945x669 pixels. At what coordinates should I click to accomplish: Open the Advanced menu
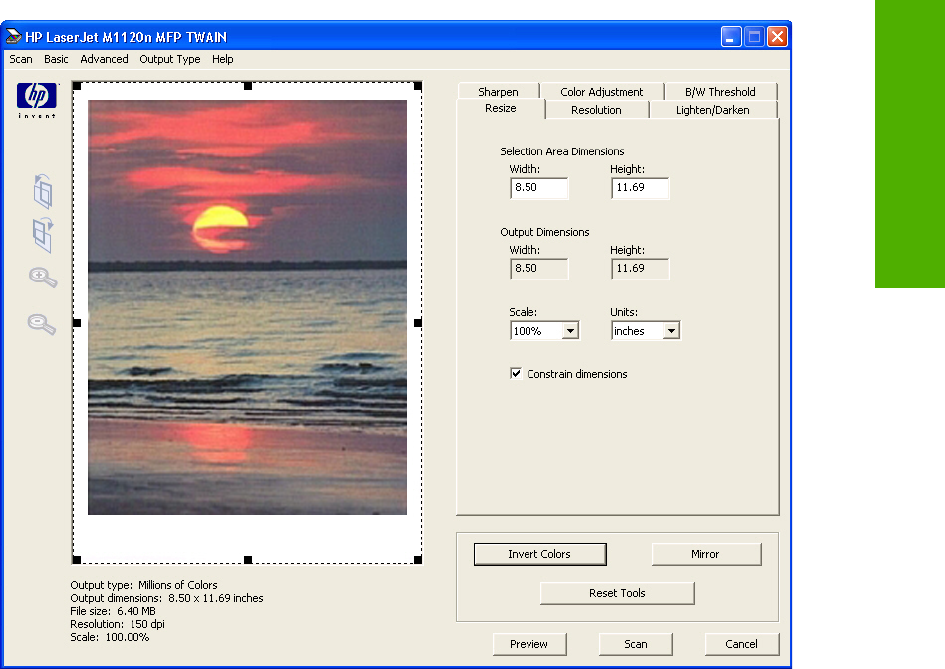104,59
